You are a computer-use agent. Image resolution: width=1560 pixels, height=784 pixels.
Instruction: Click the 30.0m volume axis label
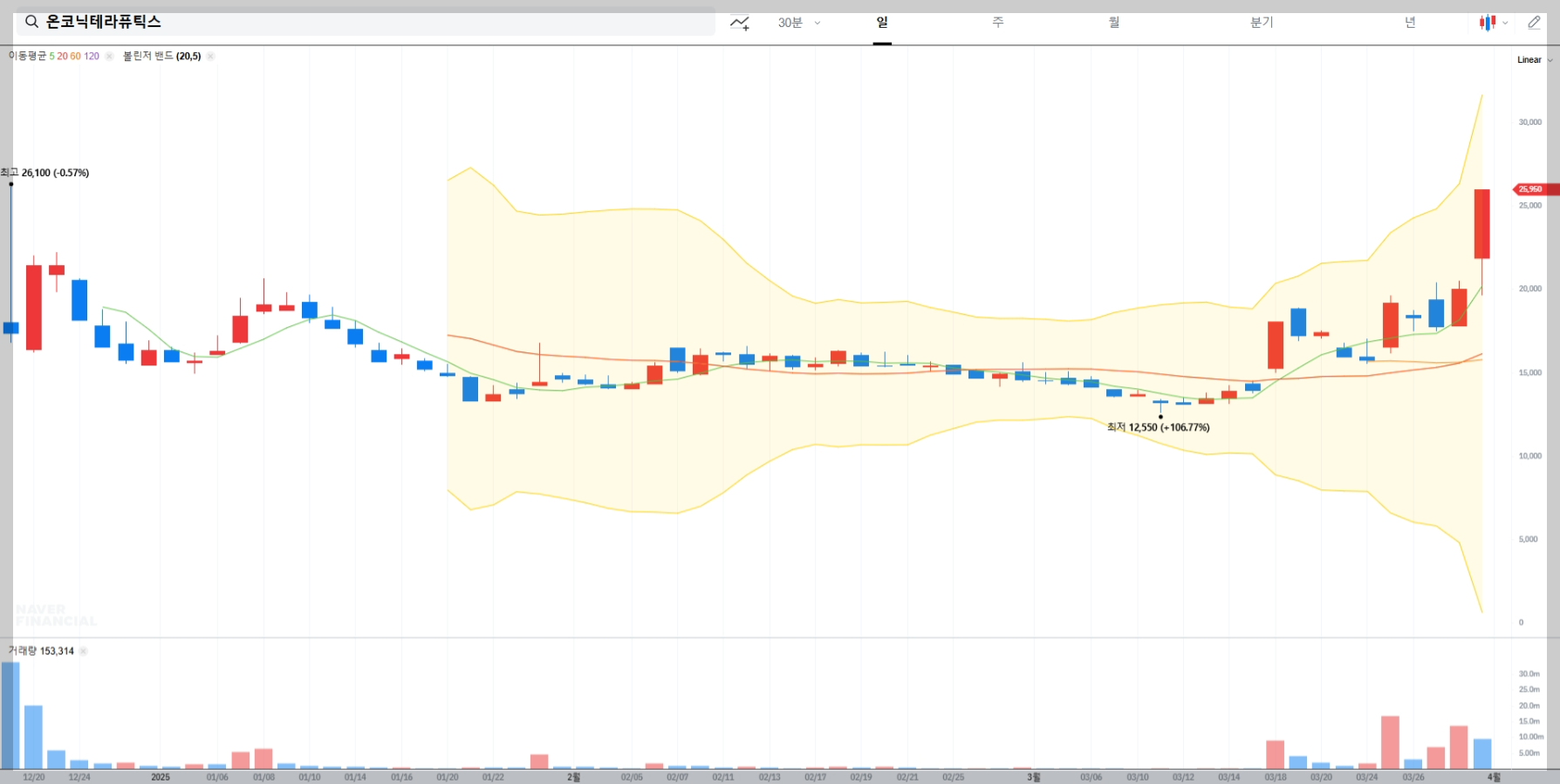(1529, 674)
